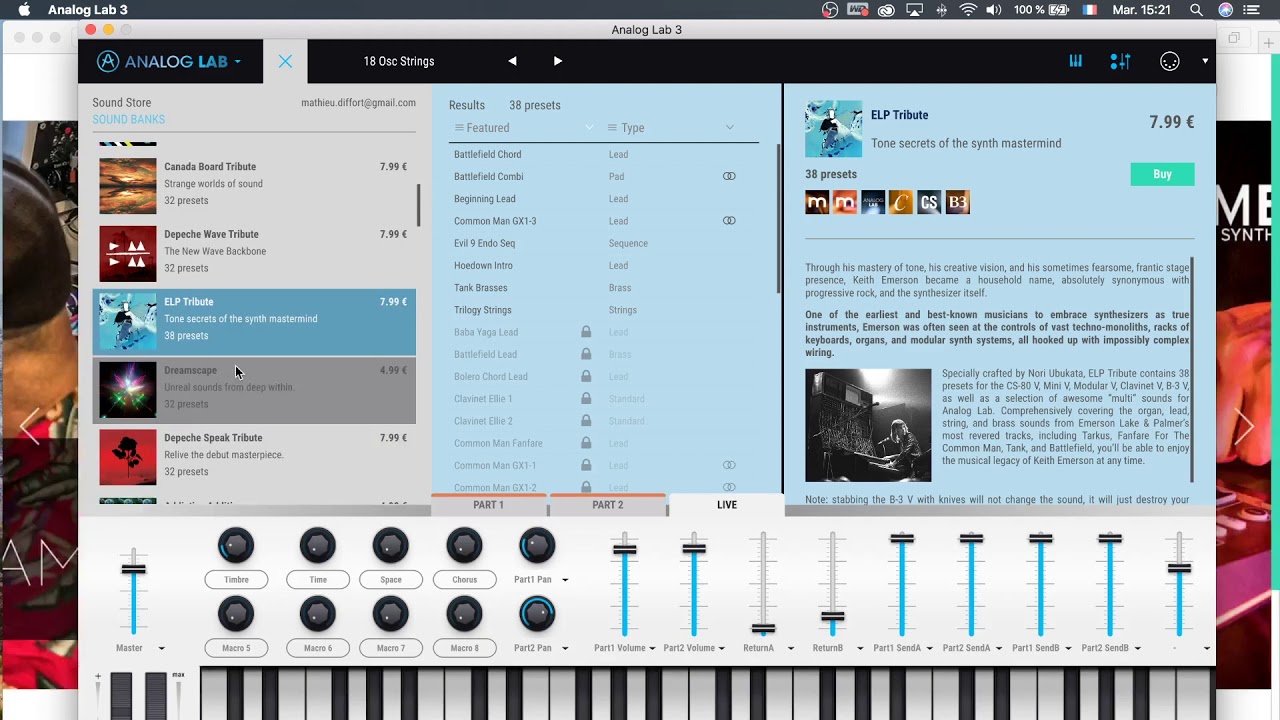Click the Analog Lab instrument icon
The image size is (1280, 720).
click(x=873, y=202)
